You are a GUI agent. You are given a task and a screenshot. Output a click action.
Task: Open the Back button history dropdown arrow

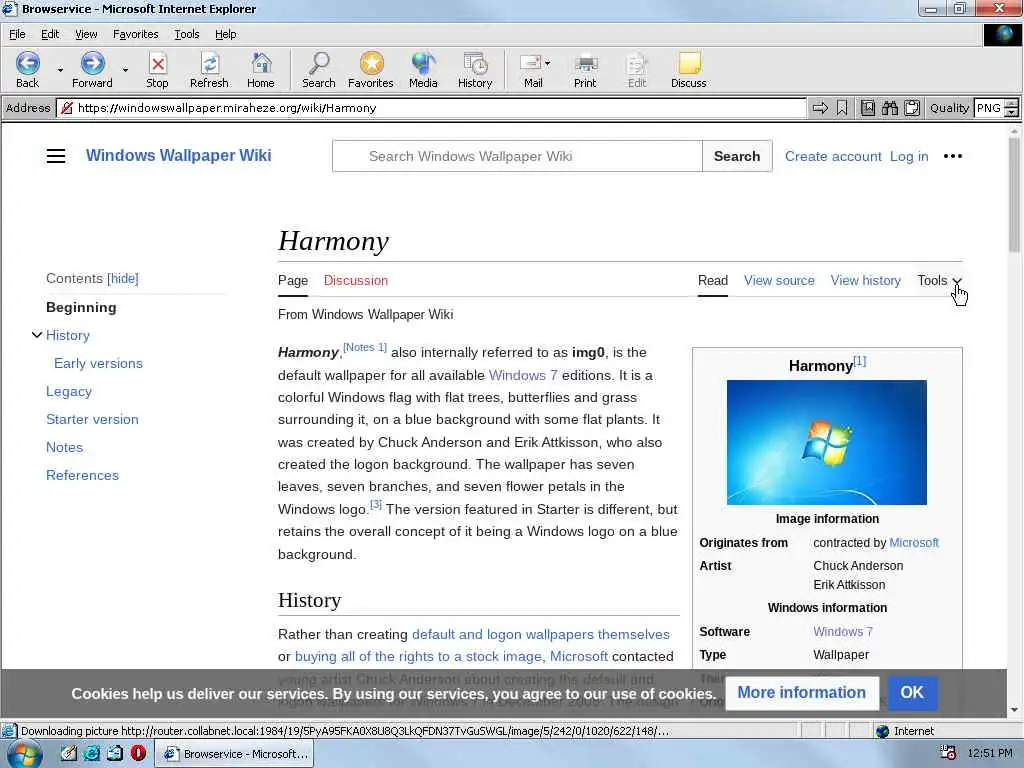[60, 70]
